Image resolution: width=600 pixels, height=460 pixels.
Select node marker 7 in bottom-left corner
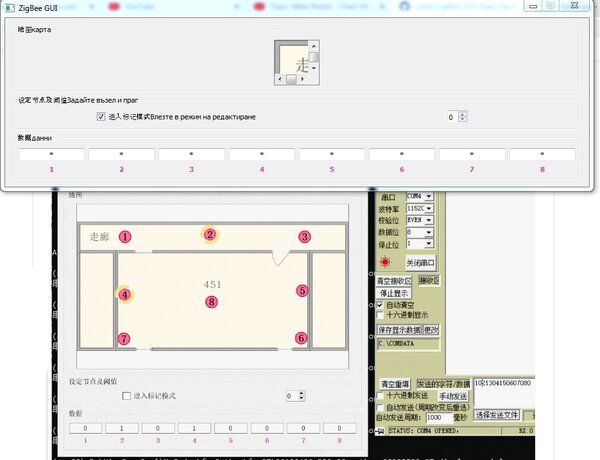tap(124, 339)
